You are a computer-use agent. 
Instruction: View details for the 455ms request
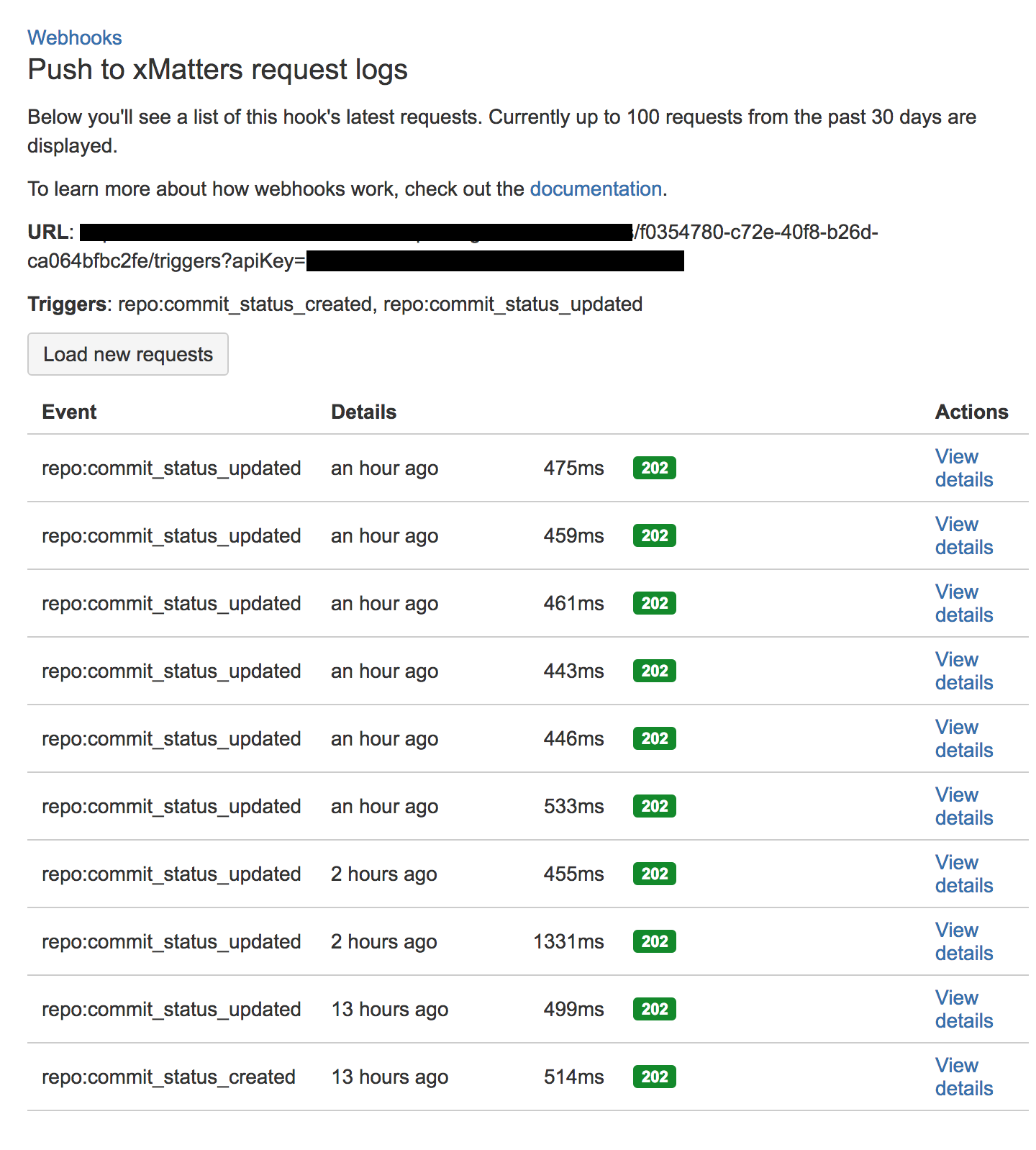[x=964, y=874]
